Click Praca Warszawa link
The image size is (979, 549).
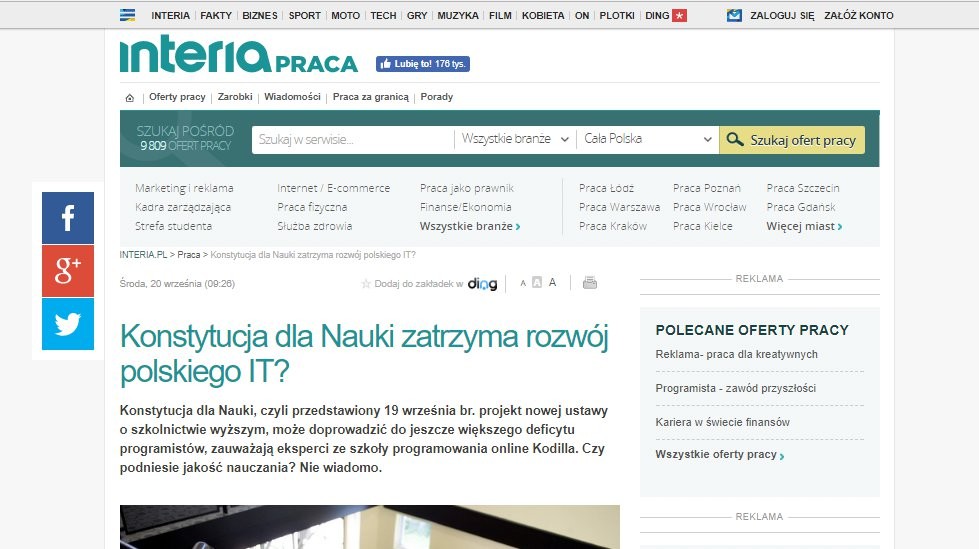point(619,207)
